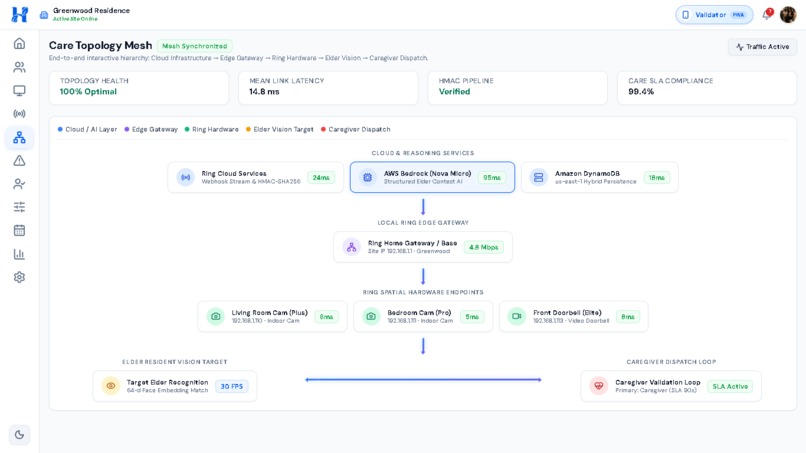Select Ring Home Gateway / Base title
Screen dimensions: 806x453
(x=412, y=243)
